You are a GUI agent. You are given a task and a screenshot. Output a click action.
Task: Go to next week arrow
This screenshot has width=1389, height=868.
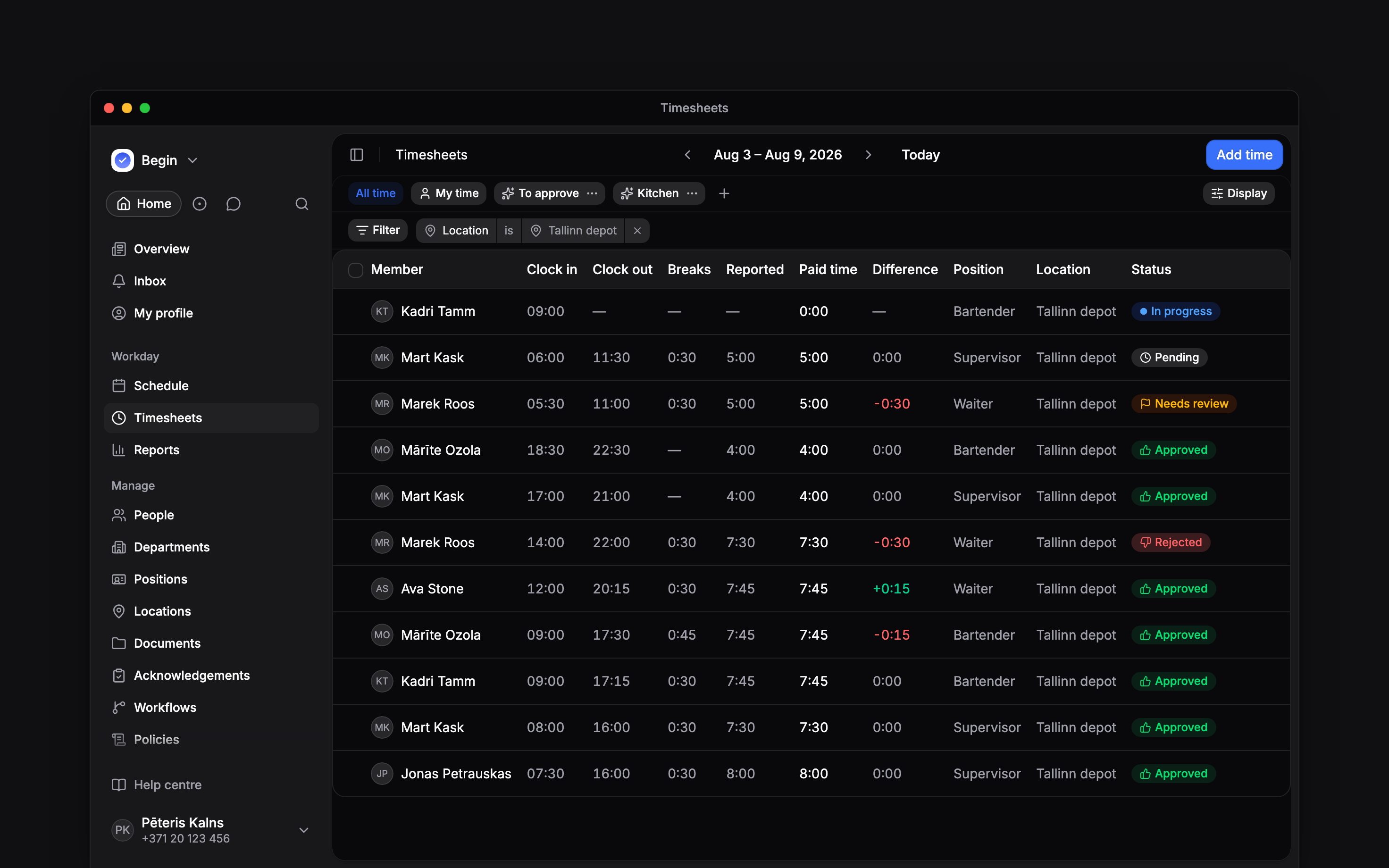pyautogui.click(x=869, y=155)
